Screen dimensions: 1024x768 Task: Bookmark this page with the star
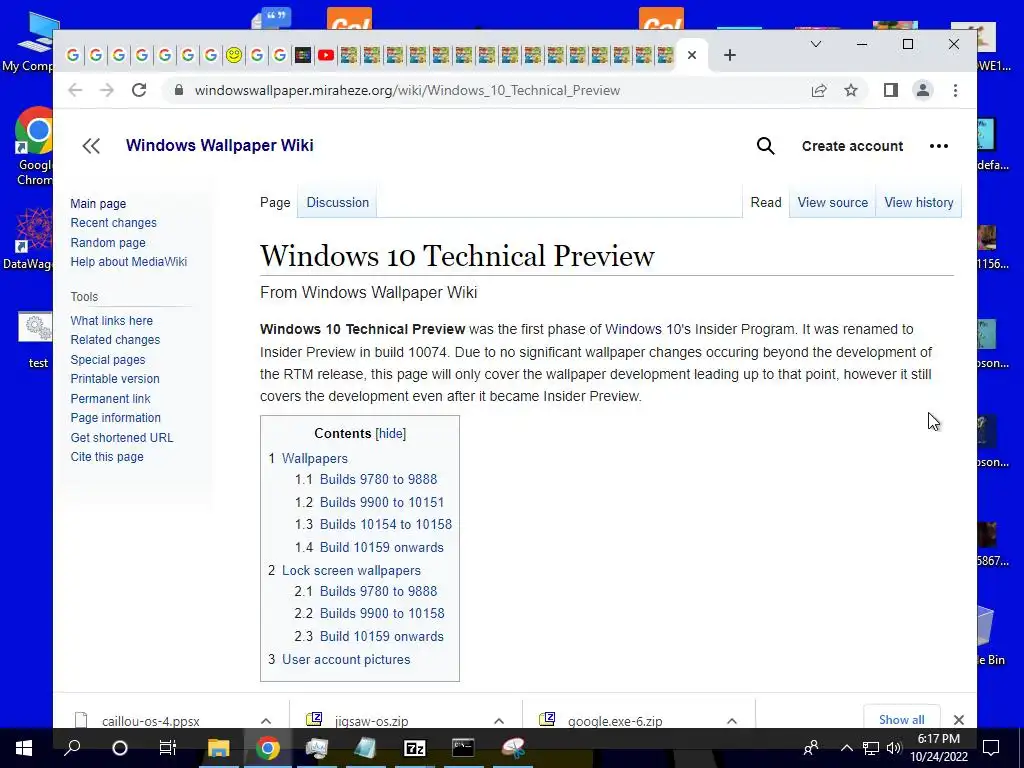(851, 90)
